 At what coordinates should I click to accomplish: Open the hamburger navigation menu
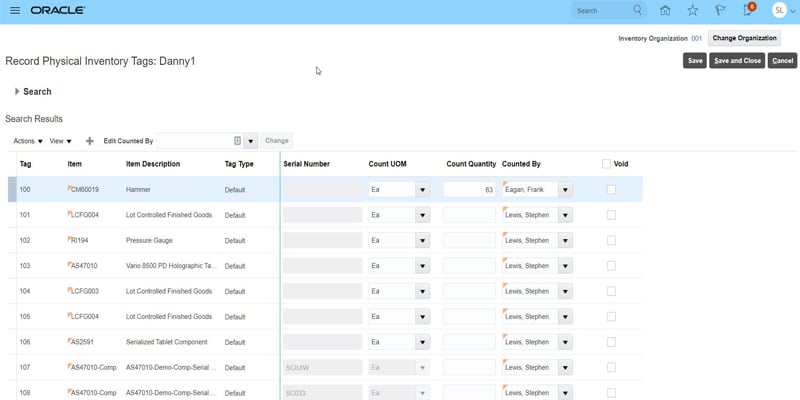14,10
